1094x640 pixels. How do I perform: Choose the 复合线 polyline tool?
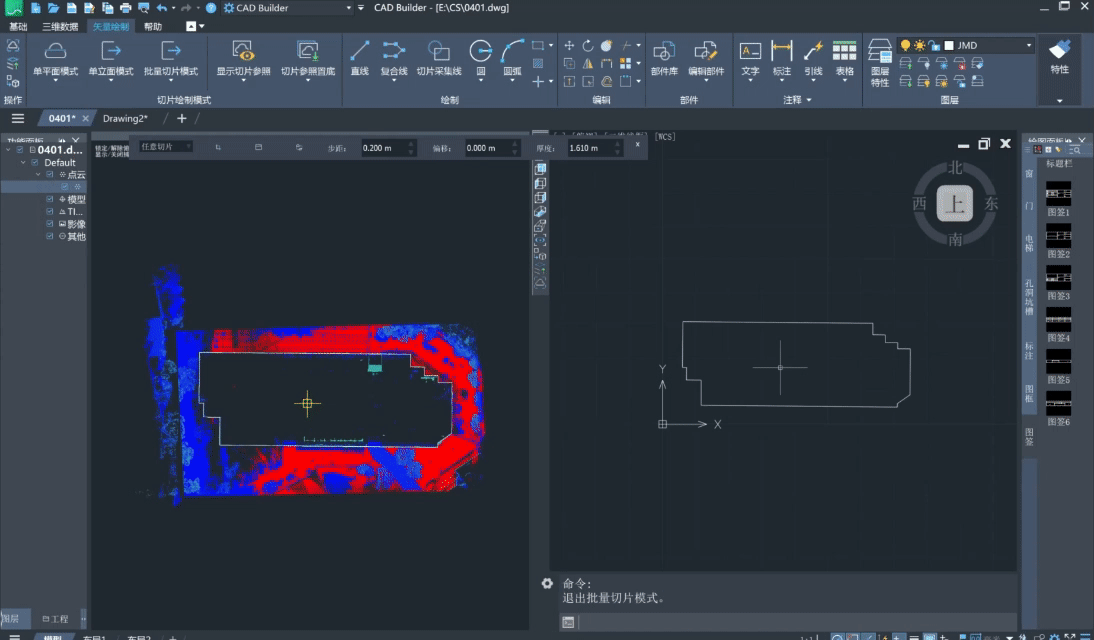(394, 51)
